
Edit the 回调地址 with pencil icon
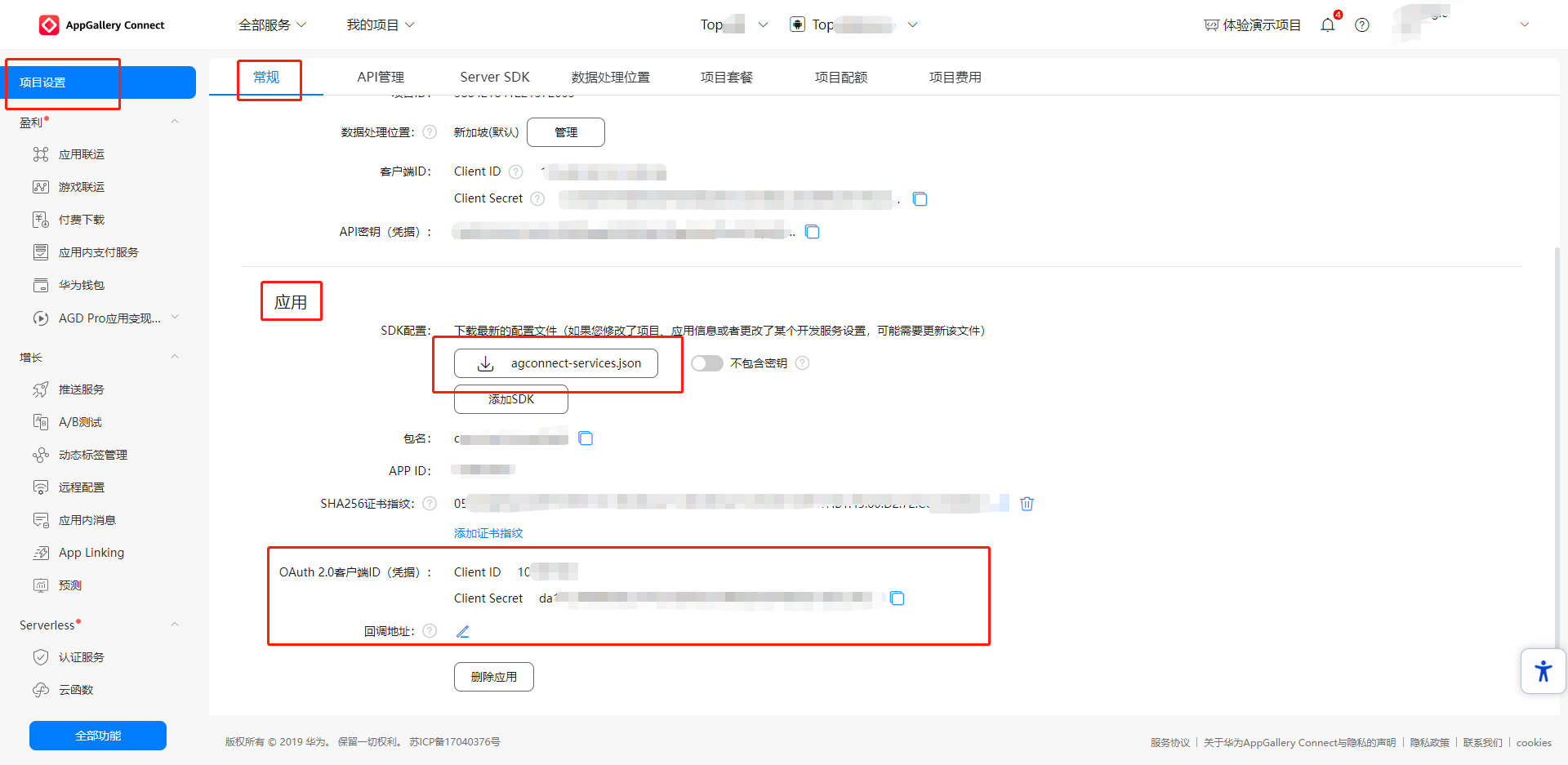[x=463, y=631]
